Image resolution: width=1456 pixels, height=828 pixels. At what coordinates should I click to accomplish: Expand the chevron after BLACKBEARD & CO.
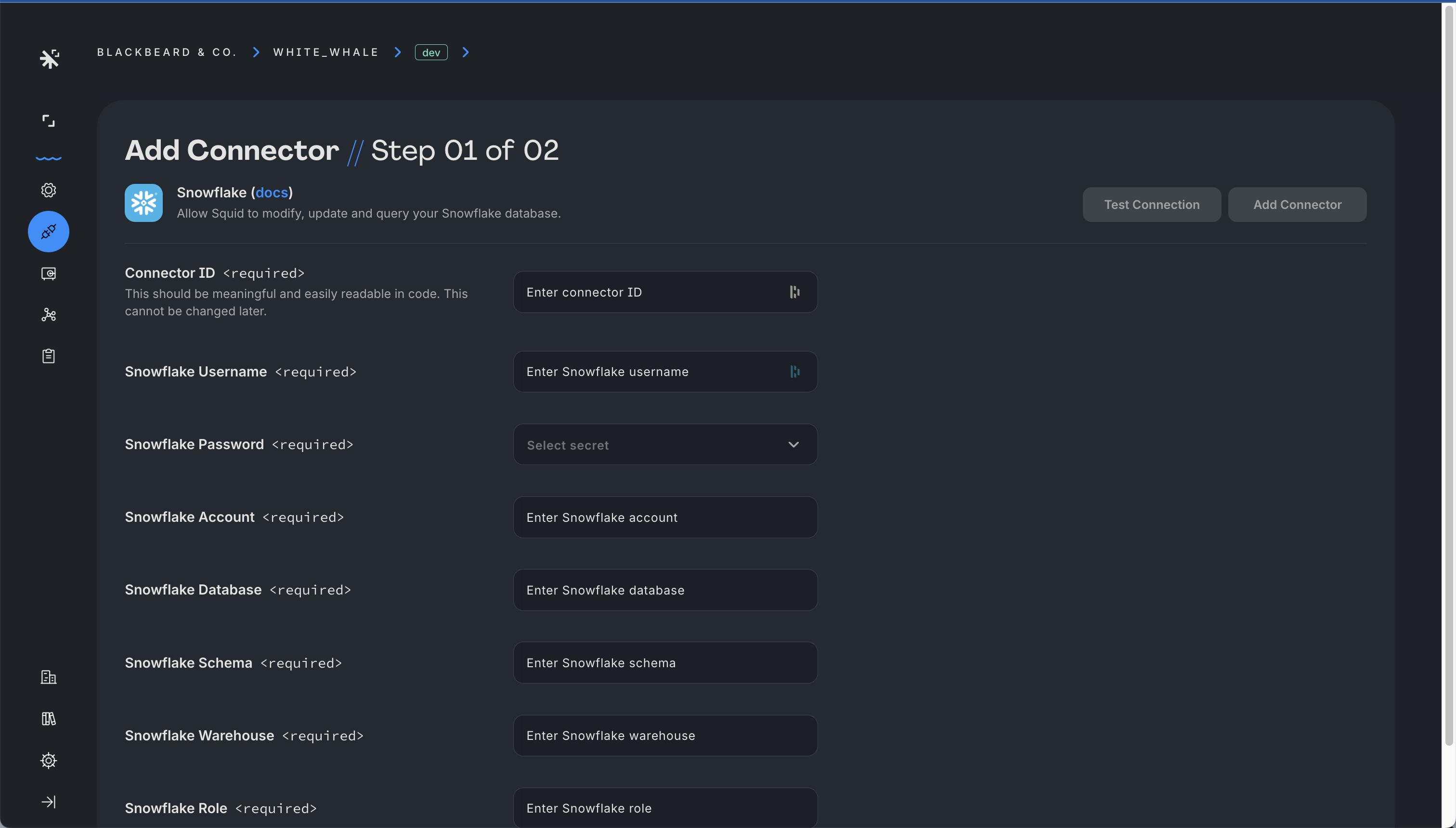coord(256,52)
